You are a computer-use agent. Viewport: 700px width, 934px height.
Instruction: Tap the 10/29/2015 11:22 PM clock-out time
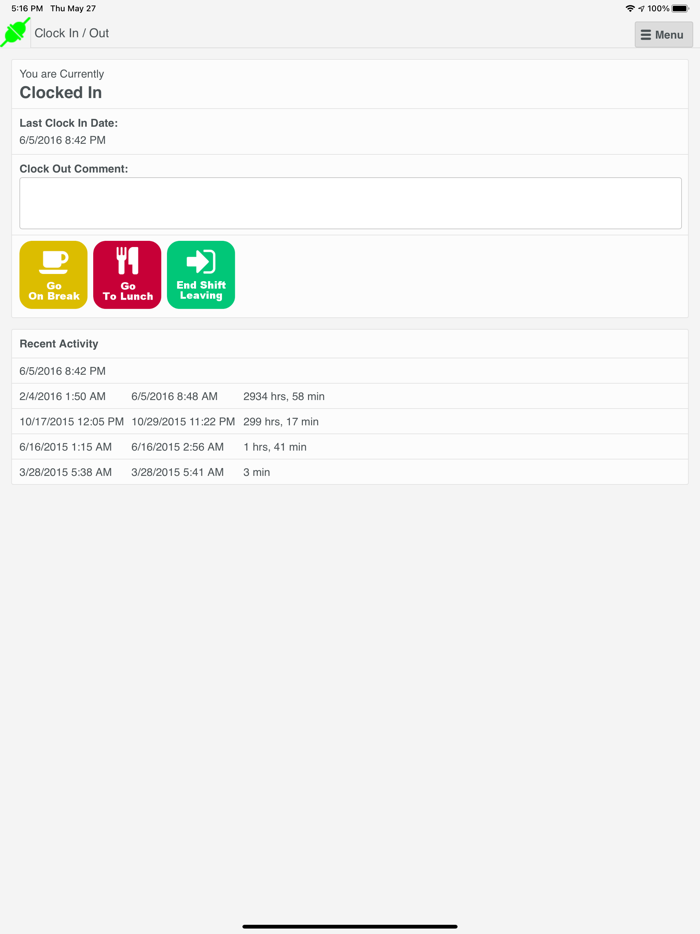click(183, 422)
